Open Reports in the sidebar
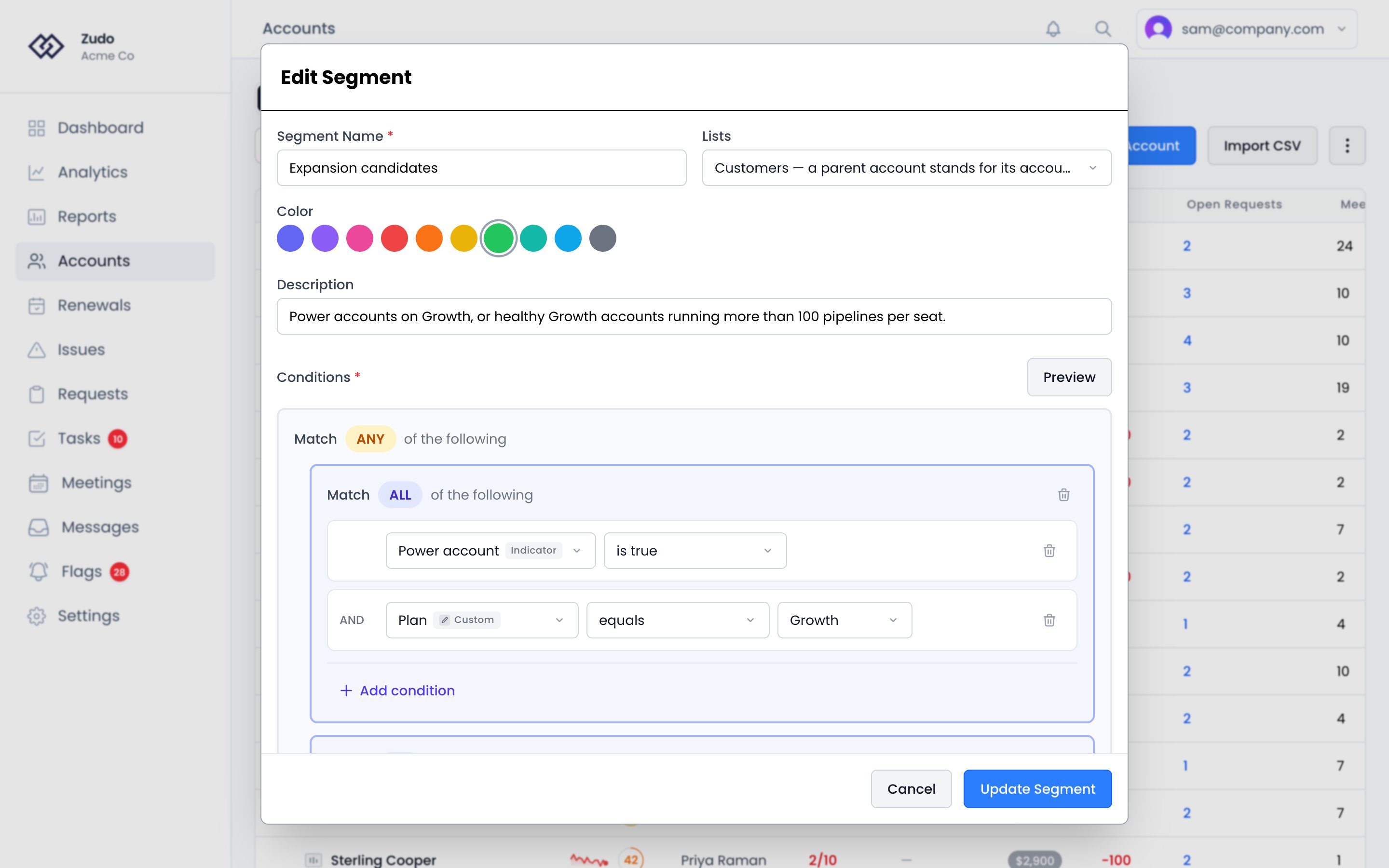1389x868 pixels. click(115, 217)
